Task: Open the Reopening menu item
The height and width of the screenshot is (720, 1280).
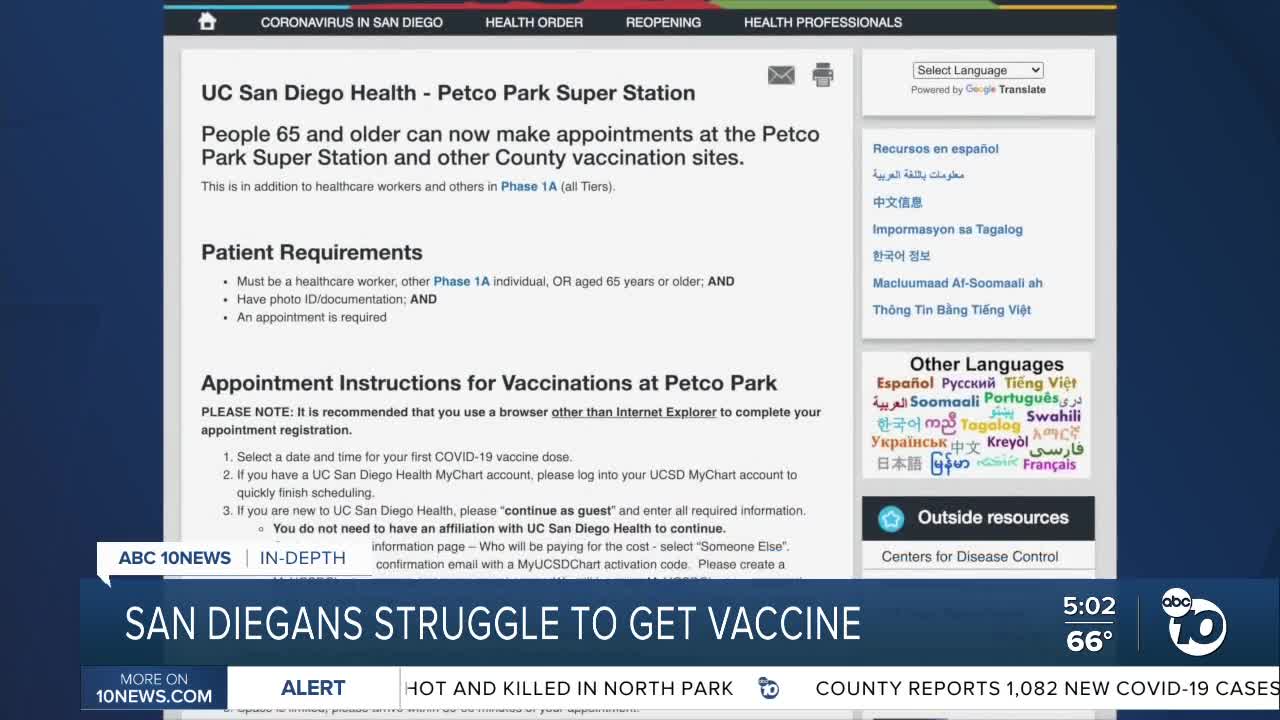Action: [x=663, y=22]
